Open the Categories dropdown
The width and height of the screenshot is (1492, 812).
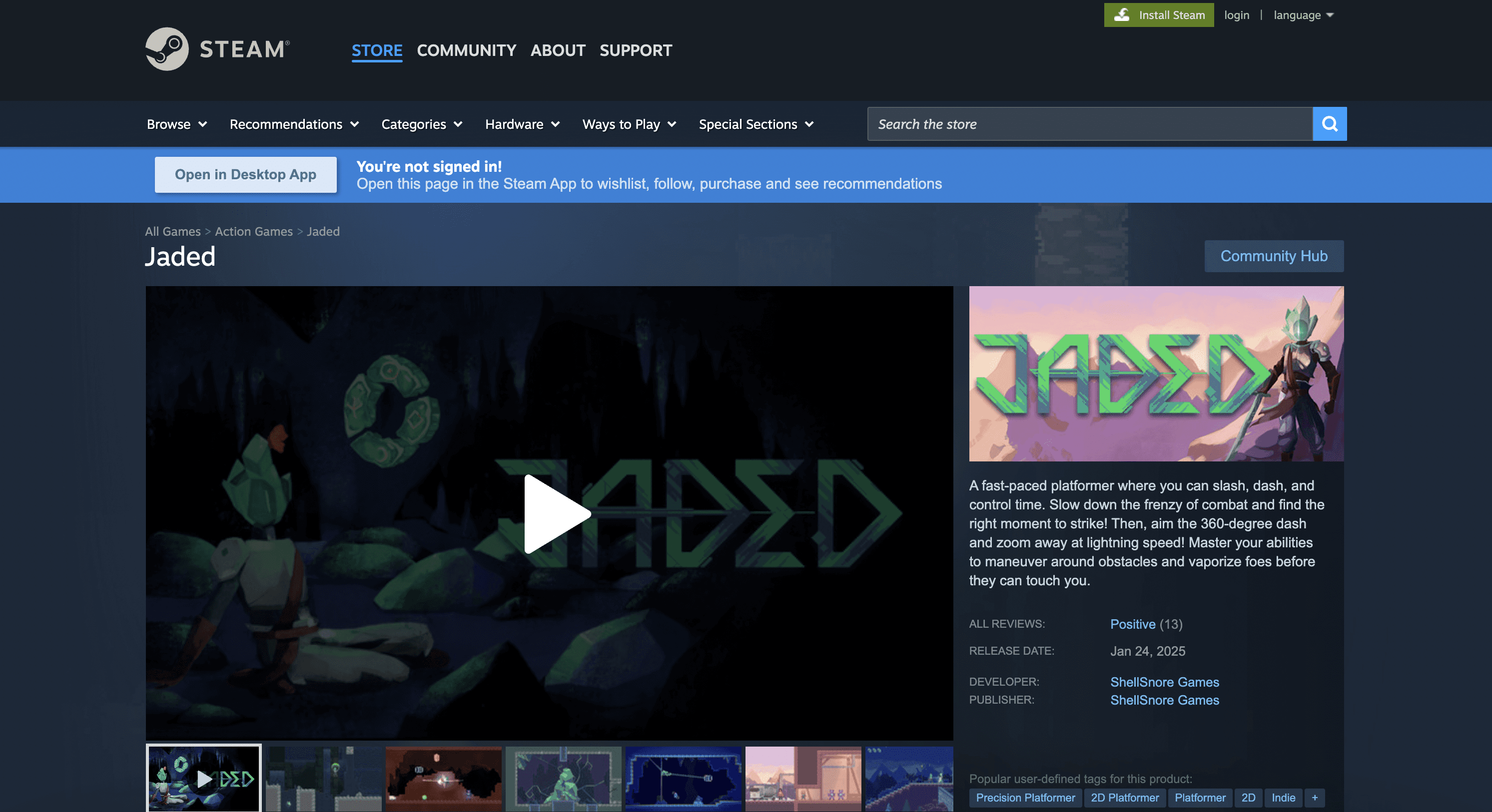click(x=422, y=124)
